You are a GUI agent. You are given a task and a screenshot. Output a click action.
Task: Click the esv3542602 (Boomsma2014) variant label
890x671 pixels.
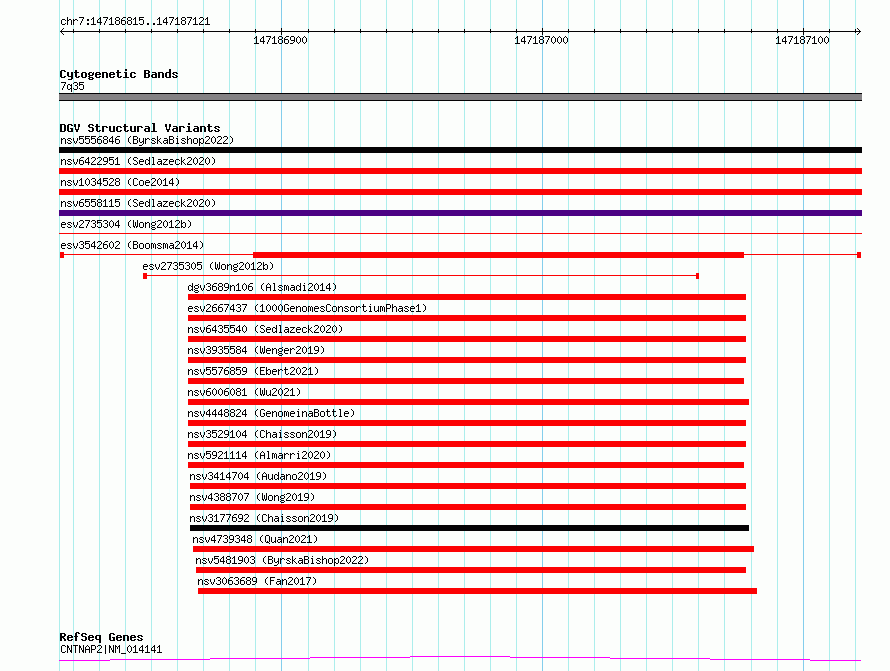[x=131, y=245]
